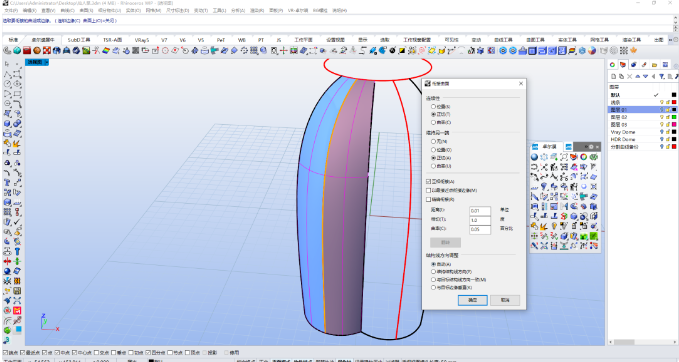Click the color wheel icon in floating toolbar
Viewport: 679px width, 362px height.
tap(584, 157)
